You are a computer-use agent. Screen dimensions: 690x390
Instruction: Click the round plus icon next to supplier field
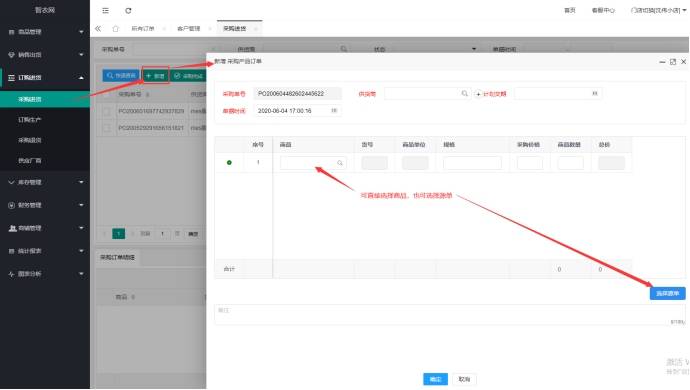[x=478, y=94]
